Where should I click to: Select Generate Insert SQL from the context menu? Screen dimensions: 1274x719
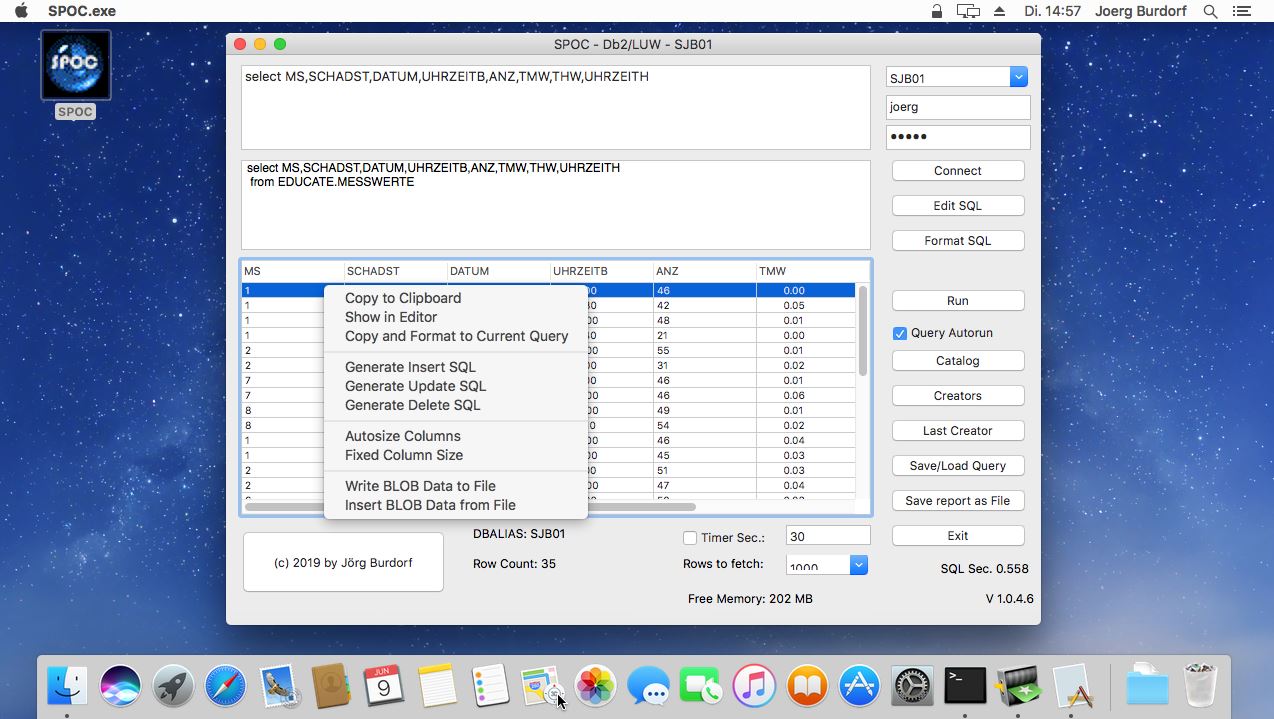point(410,367)
